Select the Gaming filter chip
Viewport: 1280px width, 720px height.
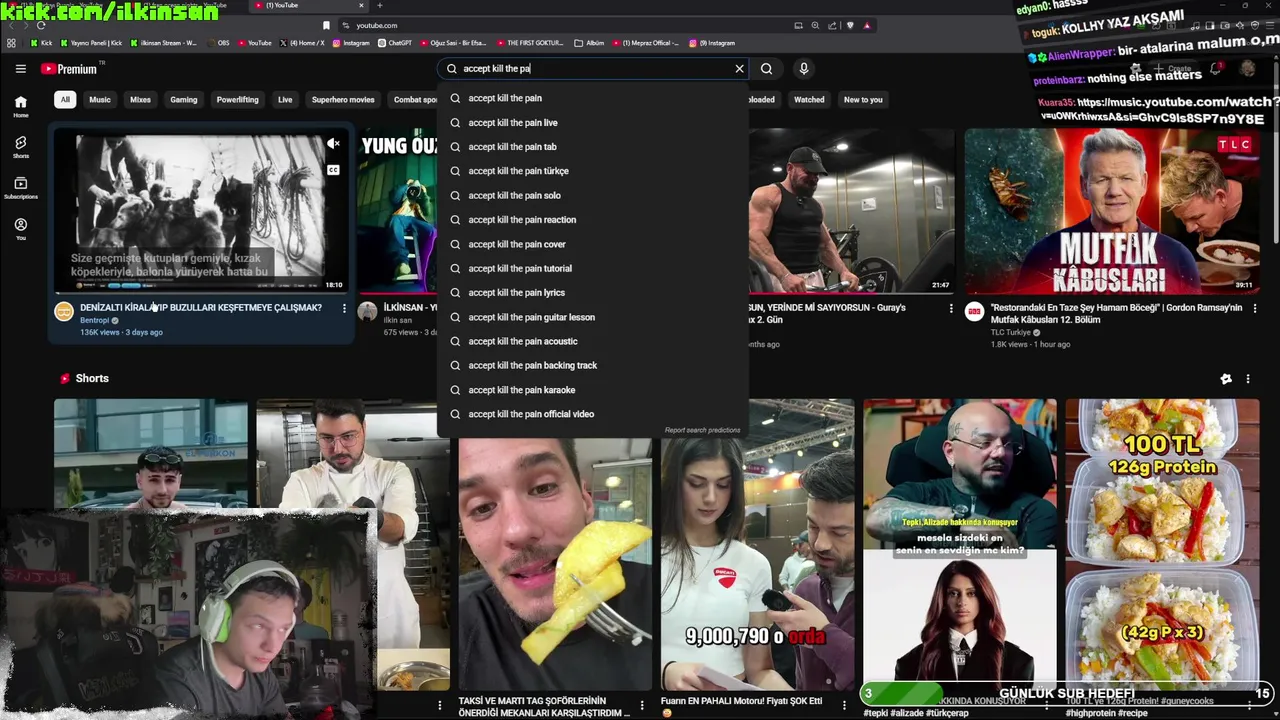183,100
